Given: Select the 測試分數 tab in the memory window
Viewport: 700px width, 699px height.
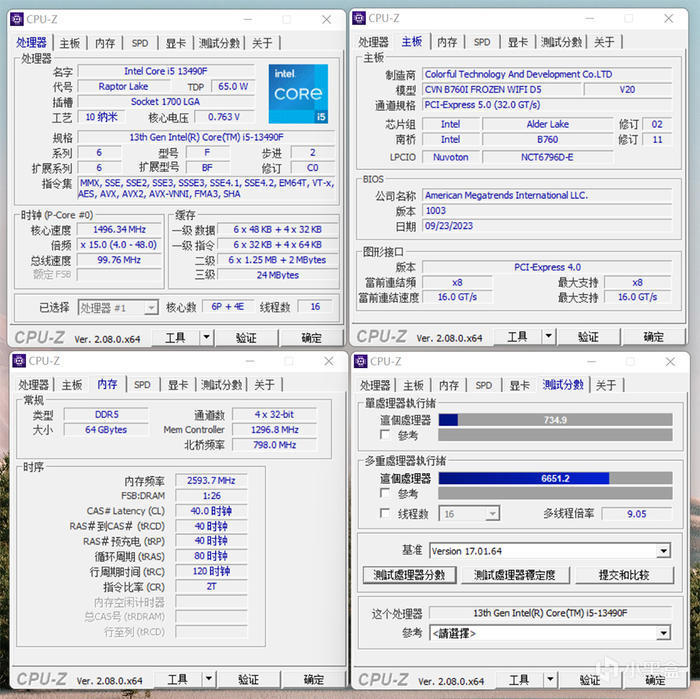Looking at the screenshot, I should (x=221, y=385).
